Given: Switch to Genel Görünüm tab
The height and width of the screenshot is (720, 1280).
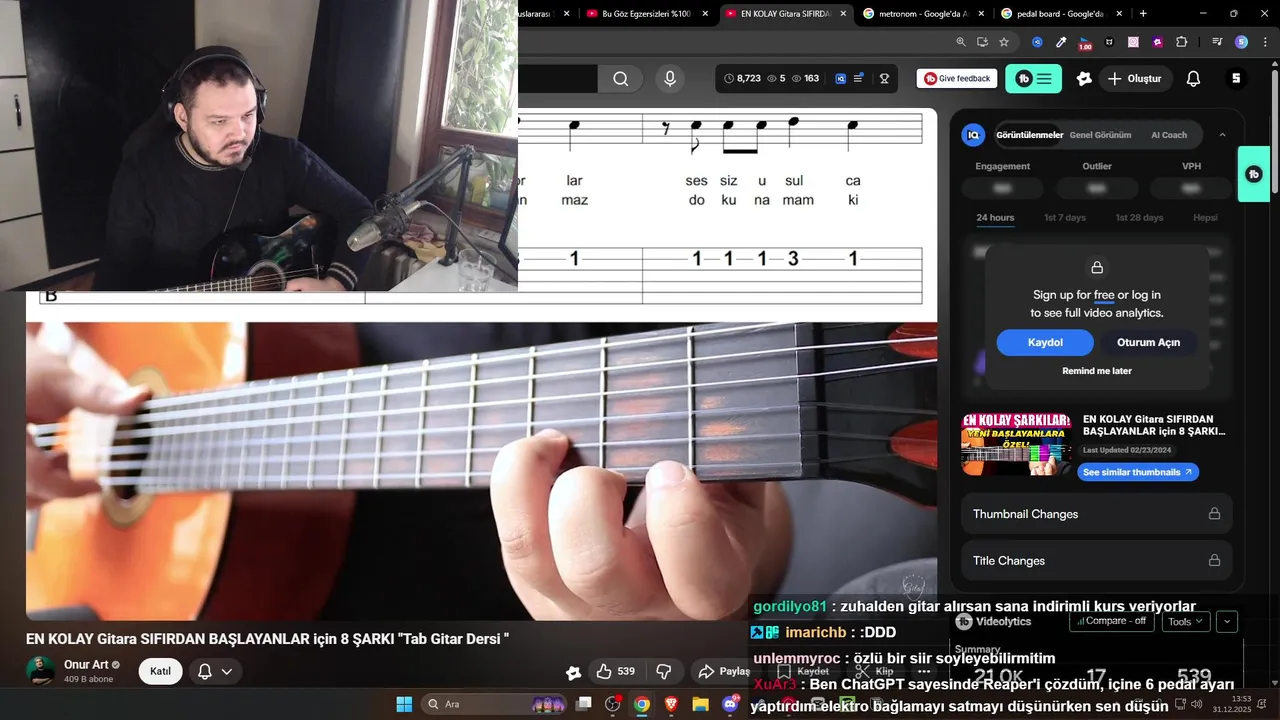Looking at the screenshot, I should point(1100,135).
